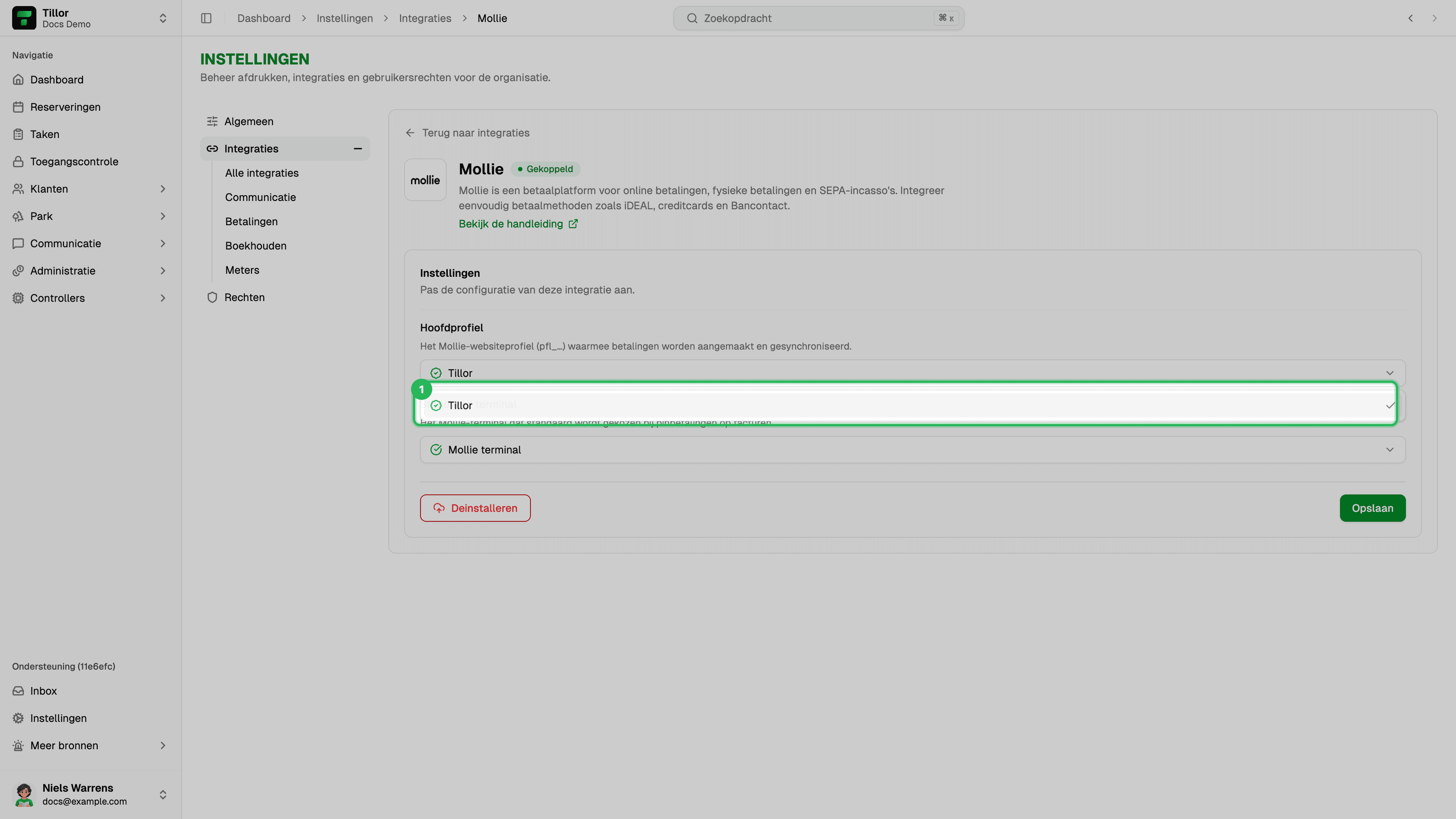This screenshot has height=819, width=1456.
Task: Click the external link icon beside handleiding
Action: point(573,224)
